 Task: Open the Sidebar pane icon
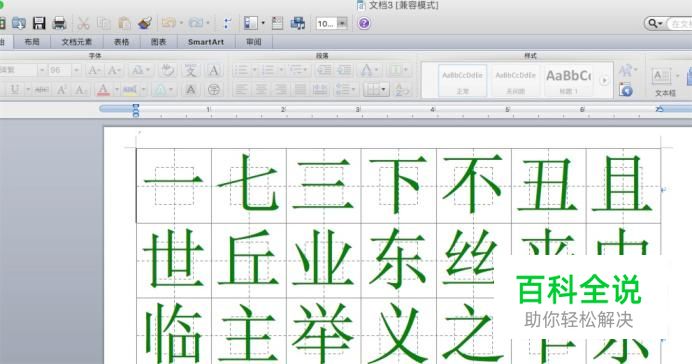pyautogui.click(x=251, y=23)
